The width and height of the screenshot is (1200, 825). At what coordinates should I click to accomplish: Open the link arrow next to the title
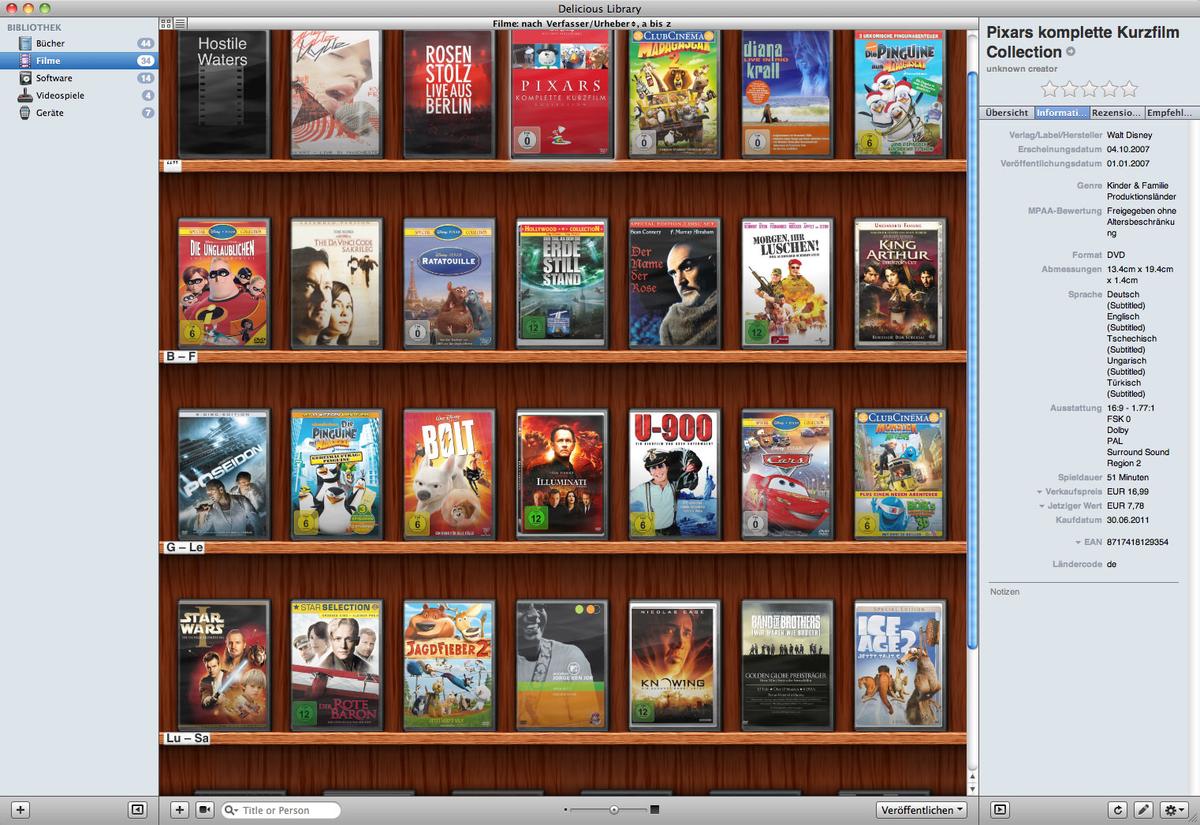(x=1071, y=52)
